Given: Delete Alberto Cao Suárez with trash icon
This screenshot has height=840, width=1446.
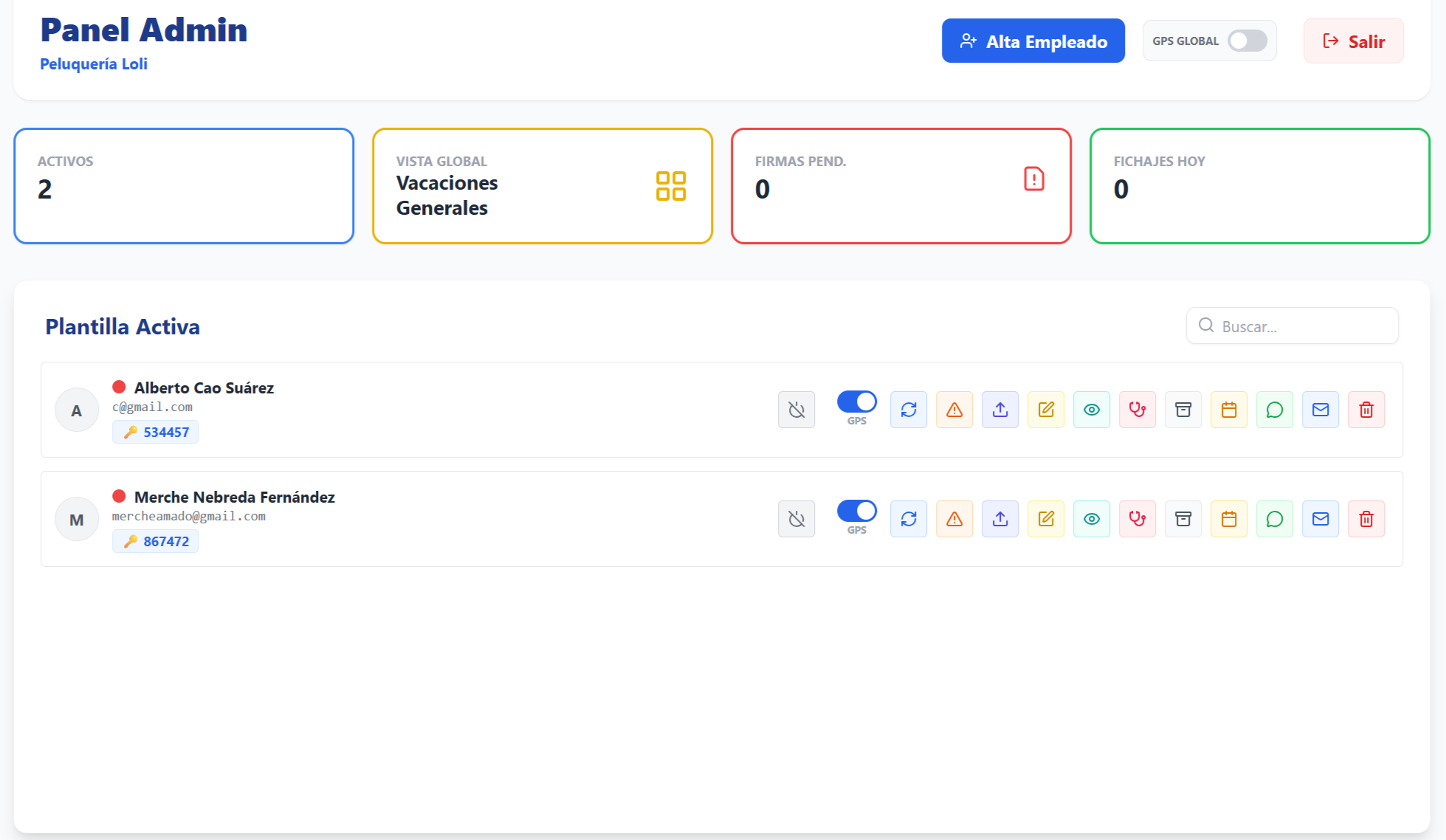Looking at the screenshot, I should pos(1366,410).
